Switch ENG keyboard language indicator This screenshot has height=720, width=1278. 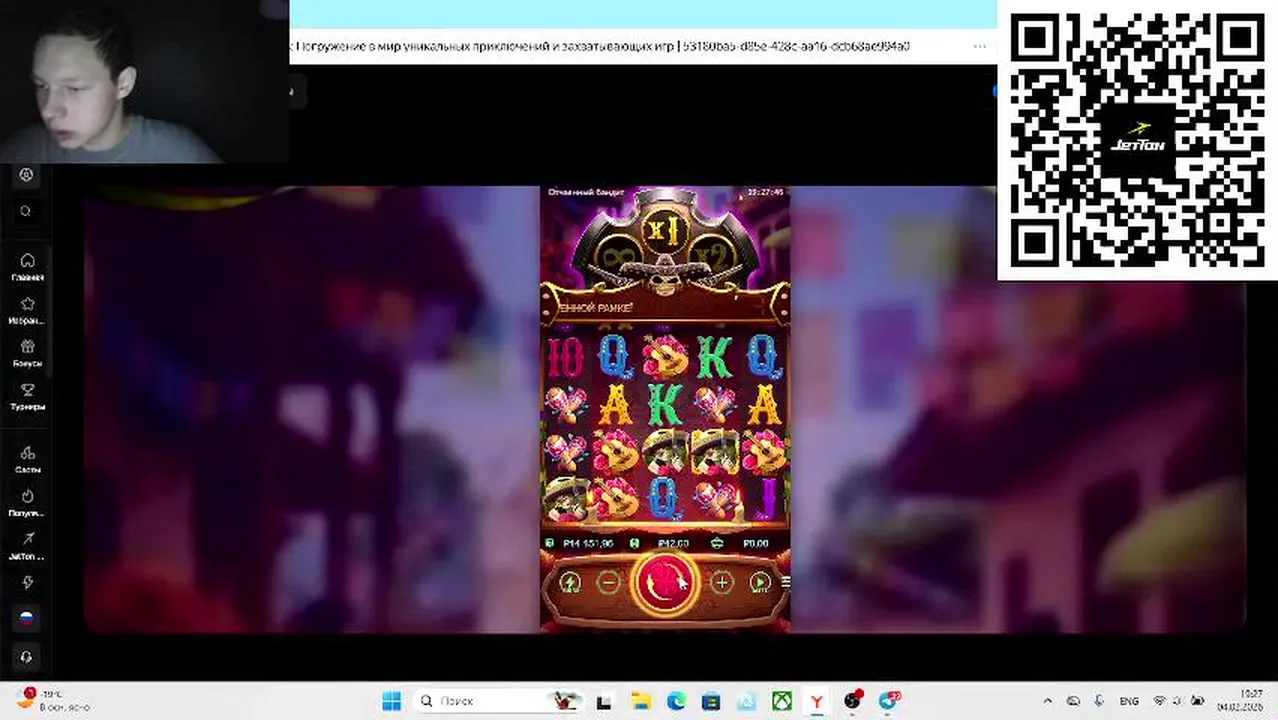point(1128,701)
